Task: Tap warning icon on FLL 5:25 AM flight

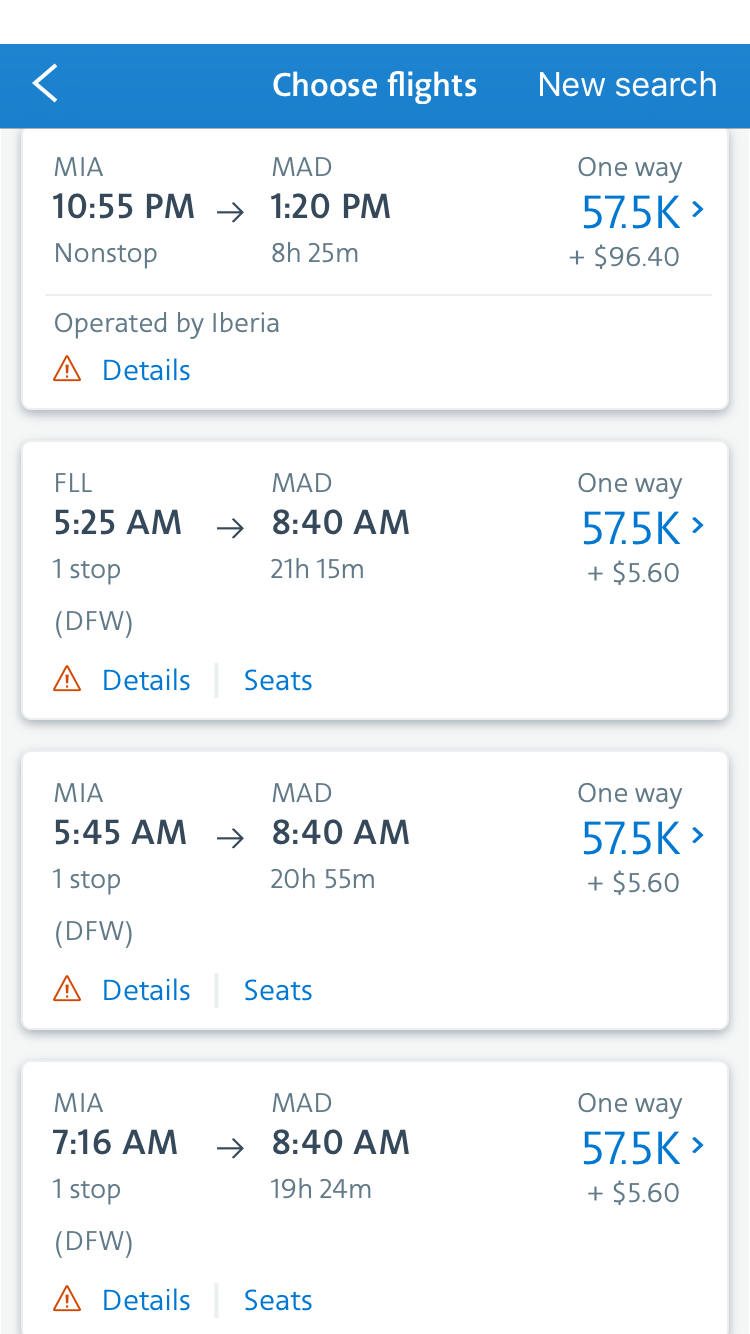Action: (67, 680)
